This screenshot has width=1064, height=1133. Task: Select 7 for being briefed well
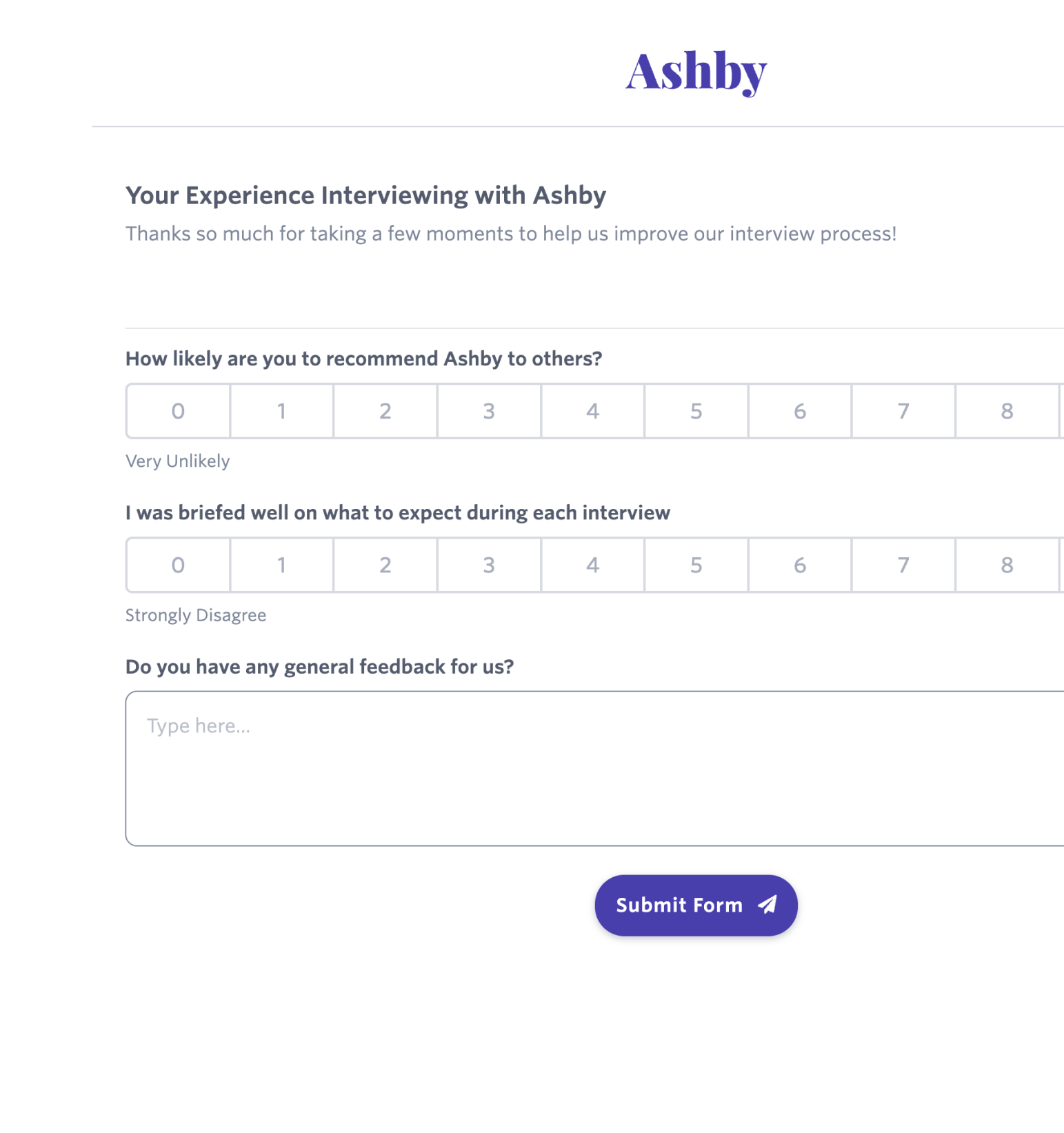point(903,565)
